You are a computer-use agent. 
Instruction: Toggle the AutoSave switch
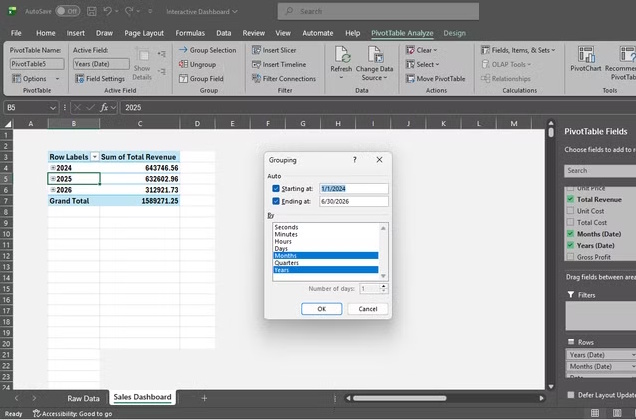coord(67,11)
